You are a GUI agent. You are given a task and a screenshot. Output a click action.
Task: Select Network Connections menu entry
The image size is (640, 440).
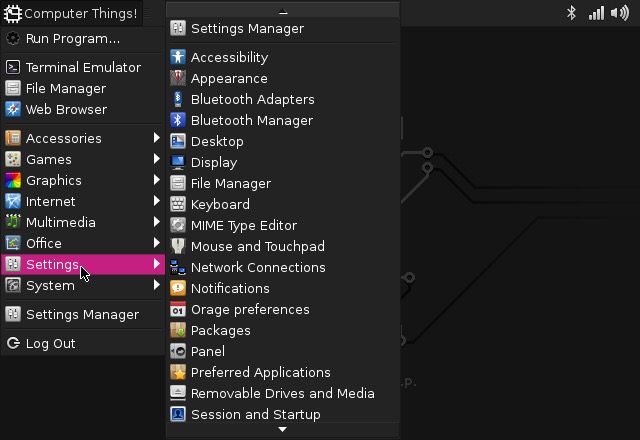click(258, 267)
